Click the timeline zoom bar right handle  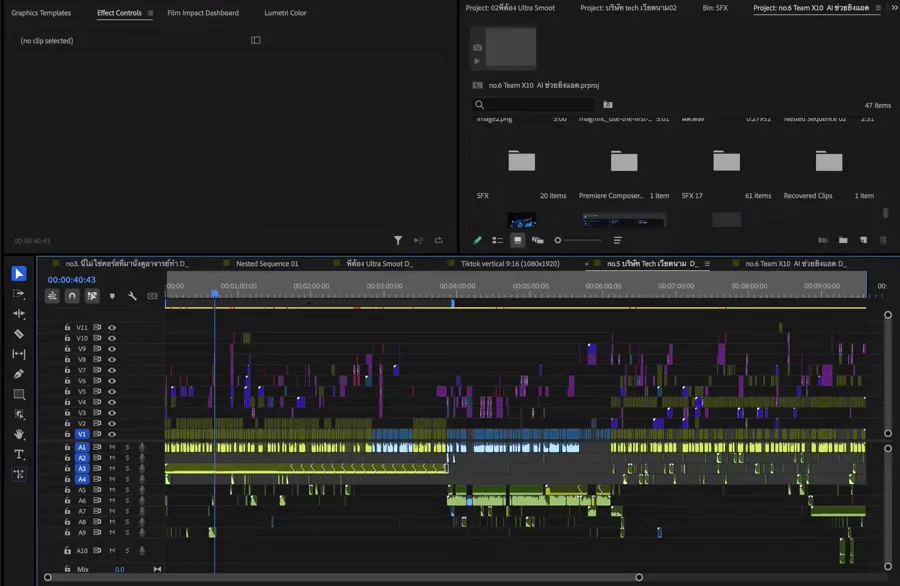click(x=639, y=577)
